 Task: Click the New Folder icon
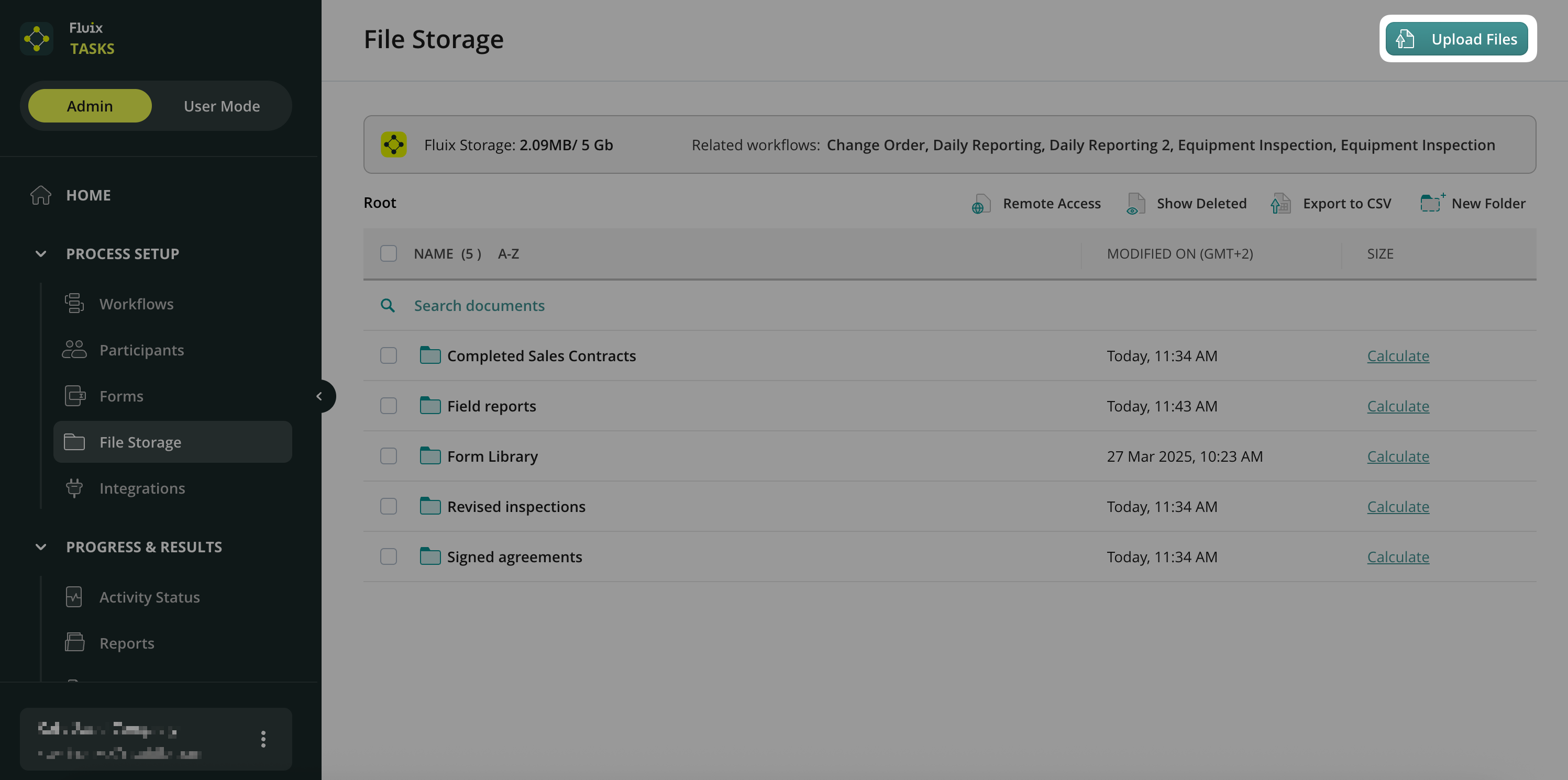[1431, 203]
